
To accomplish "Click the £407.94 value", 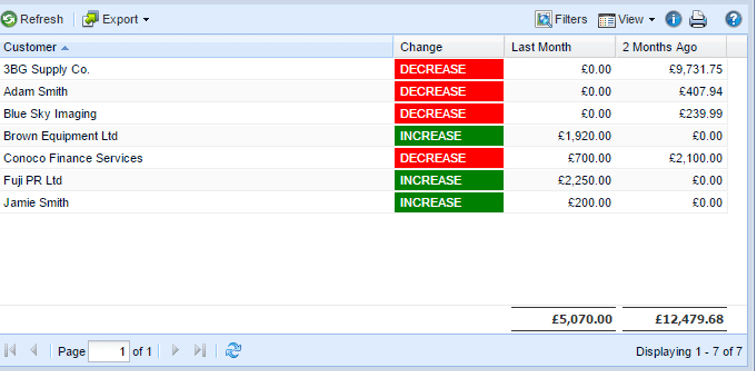I will point(701,91).
